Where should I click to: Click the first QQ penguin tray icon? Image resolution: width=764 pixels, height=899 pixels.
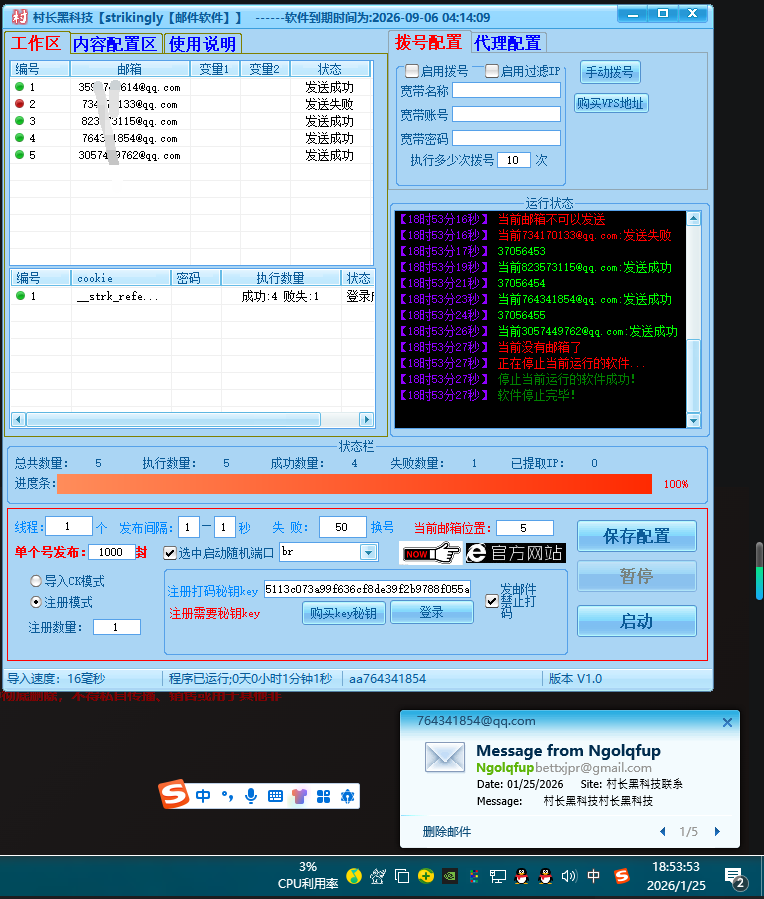(522, 876)
